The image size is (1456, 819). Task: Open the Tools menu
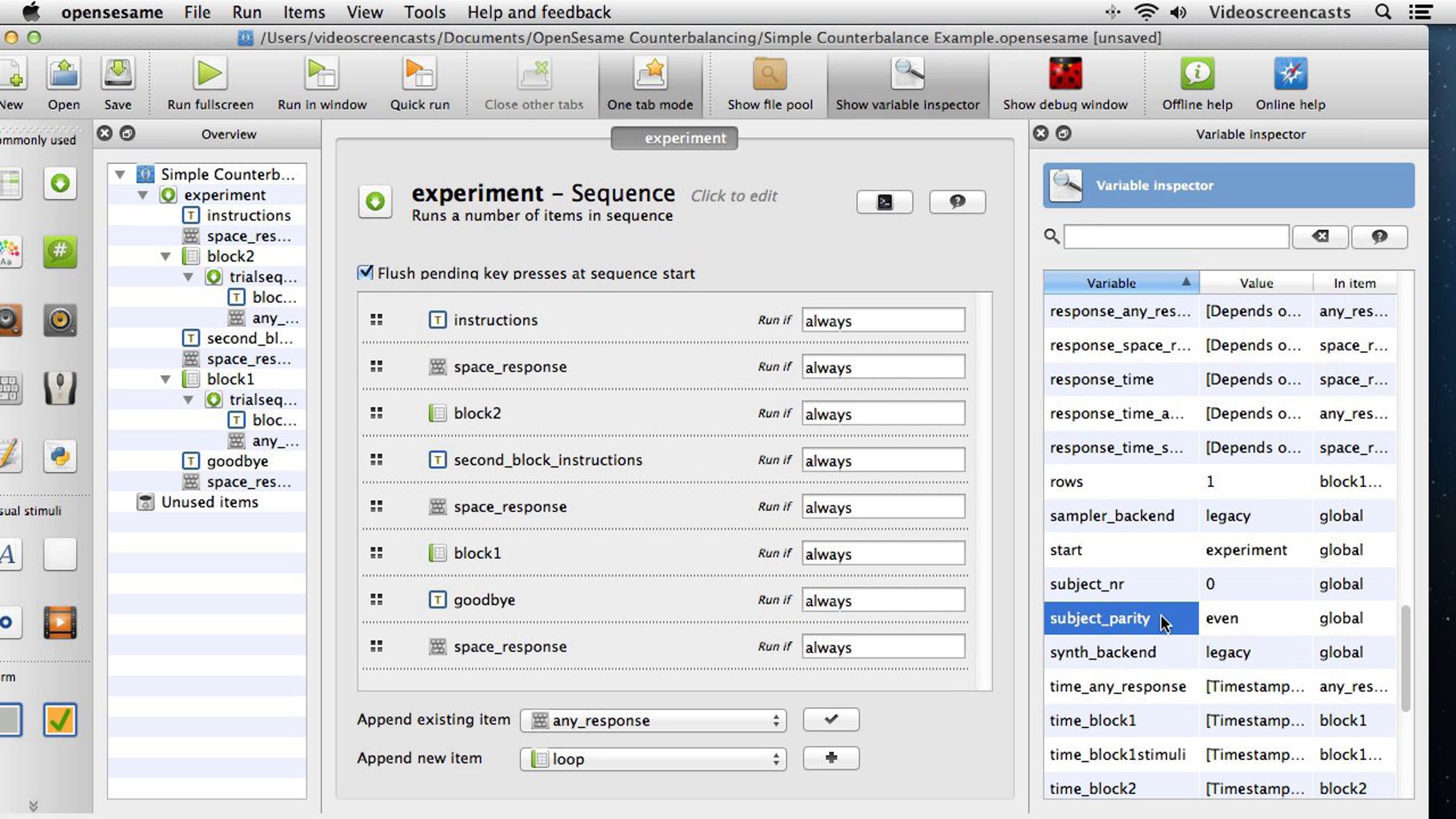425,12
